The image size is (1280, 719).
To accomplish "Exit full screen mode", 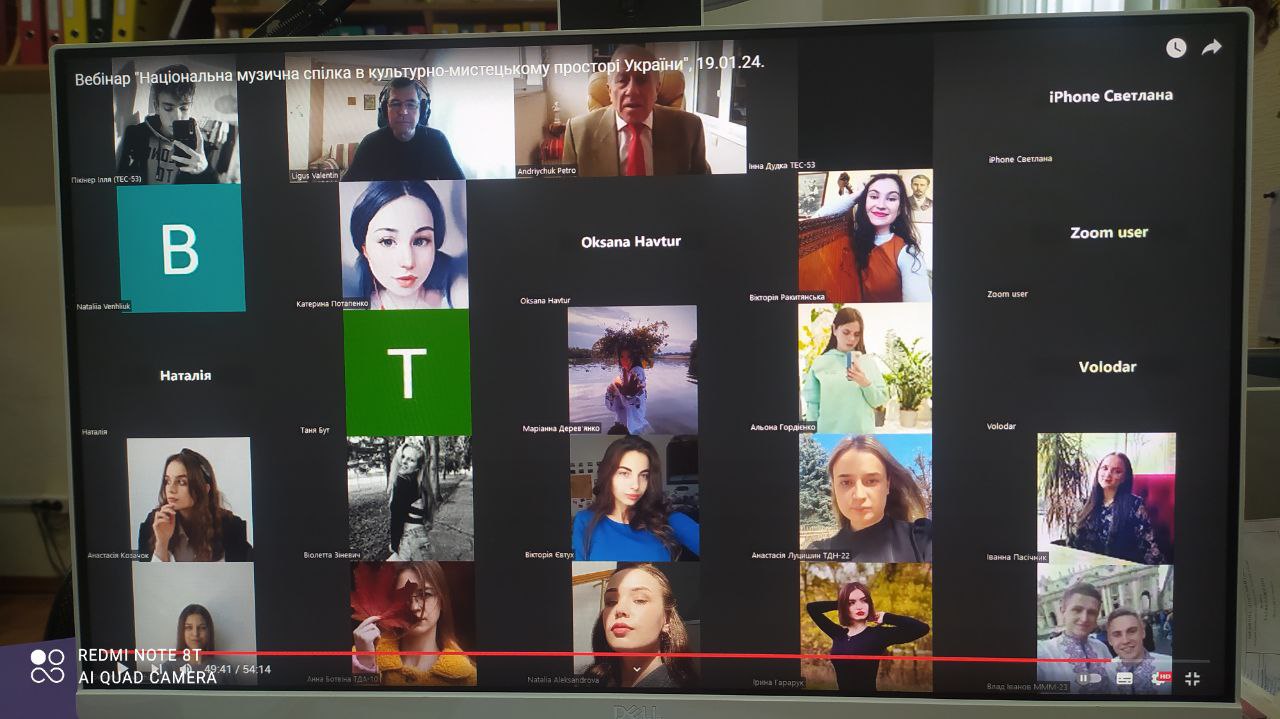I will pos(1192,678).
